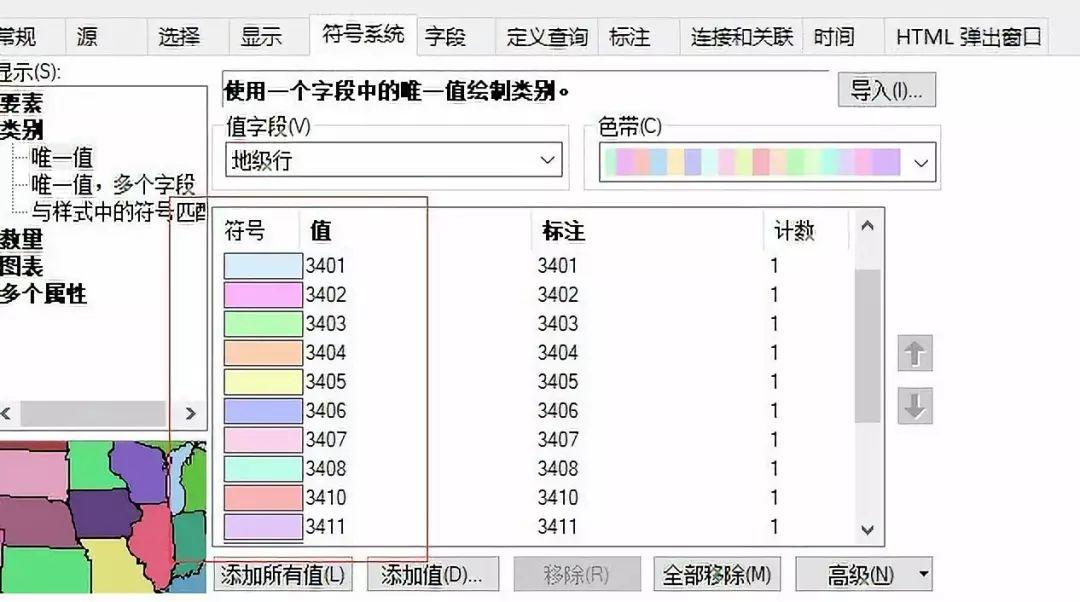Click the 计数 column header
Image resolution: width=1080 pixels, height=602 pixels.
(795, 230)
